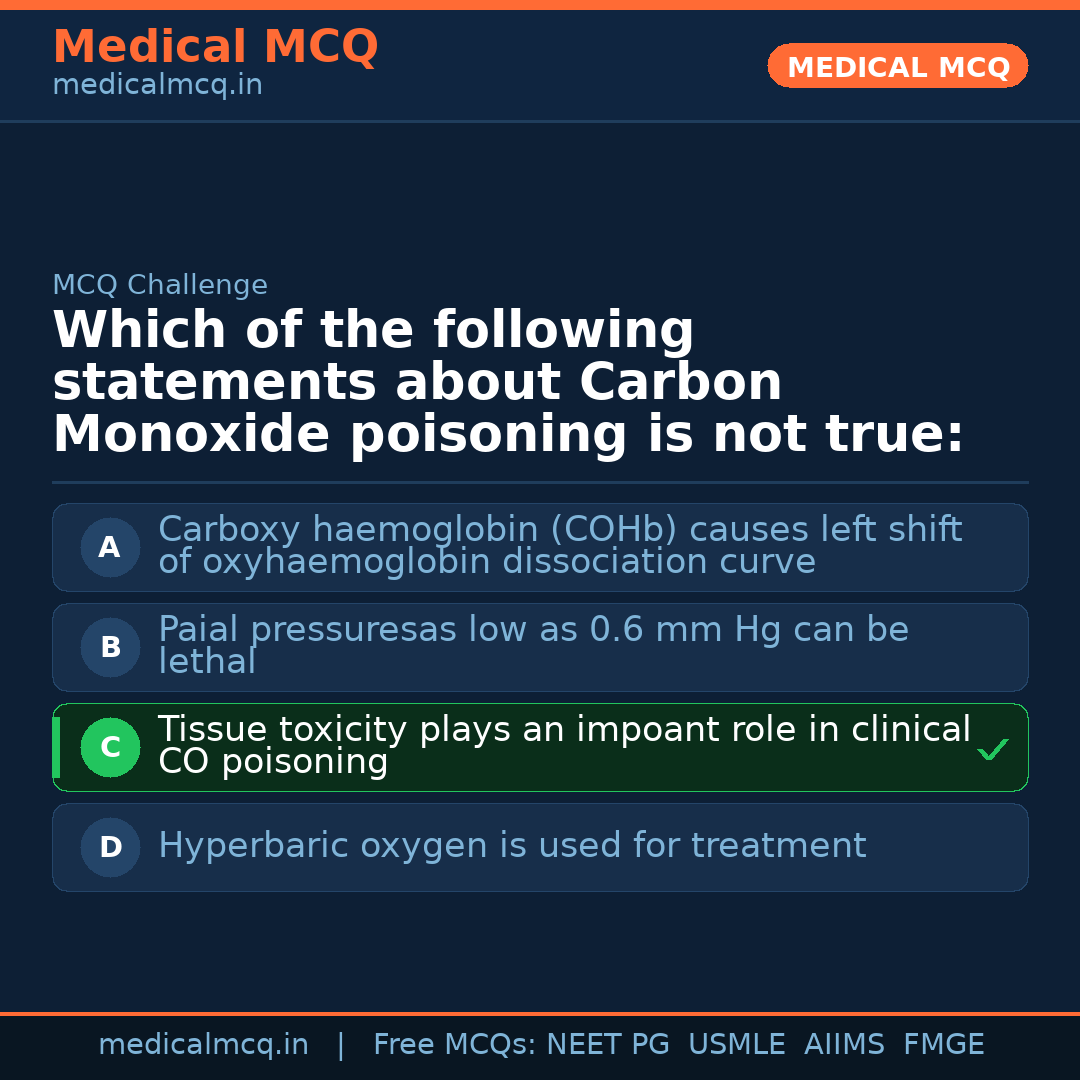
Task: Select the letter A circle badge
Action: point(110,548)
